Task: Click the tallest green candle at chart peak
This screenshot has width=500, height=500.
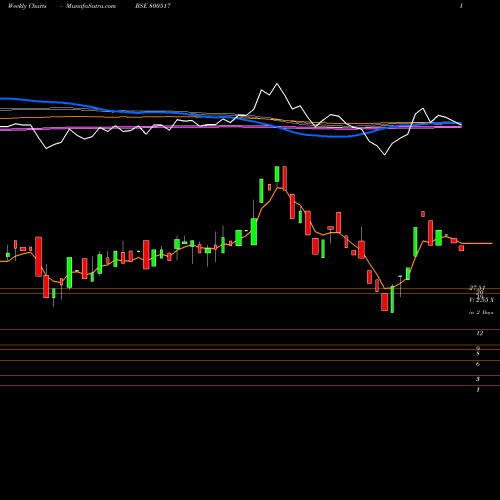Action: coord(277,174)
